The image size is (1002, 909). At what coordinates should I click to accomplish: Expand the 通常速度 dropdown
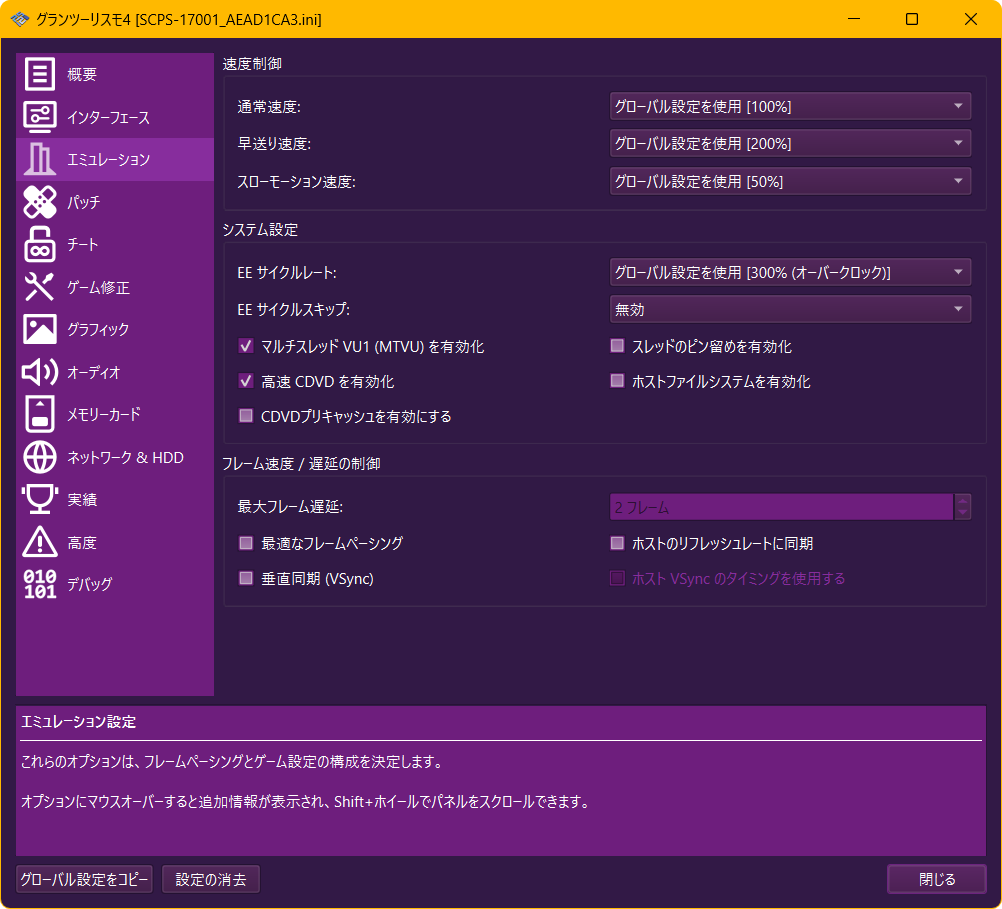coord(790,106)
